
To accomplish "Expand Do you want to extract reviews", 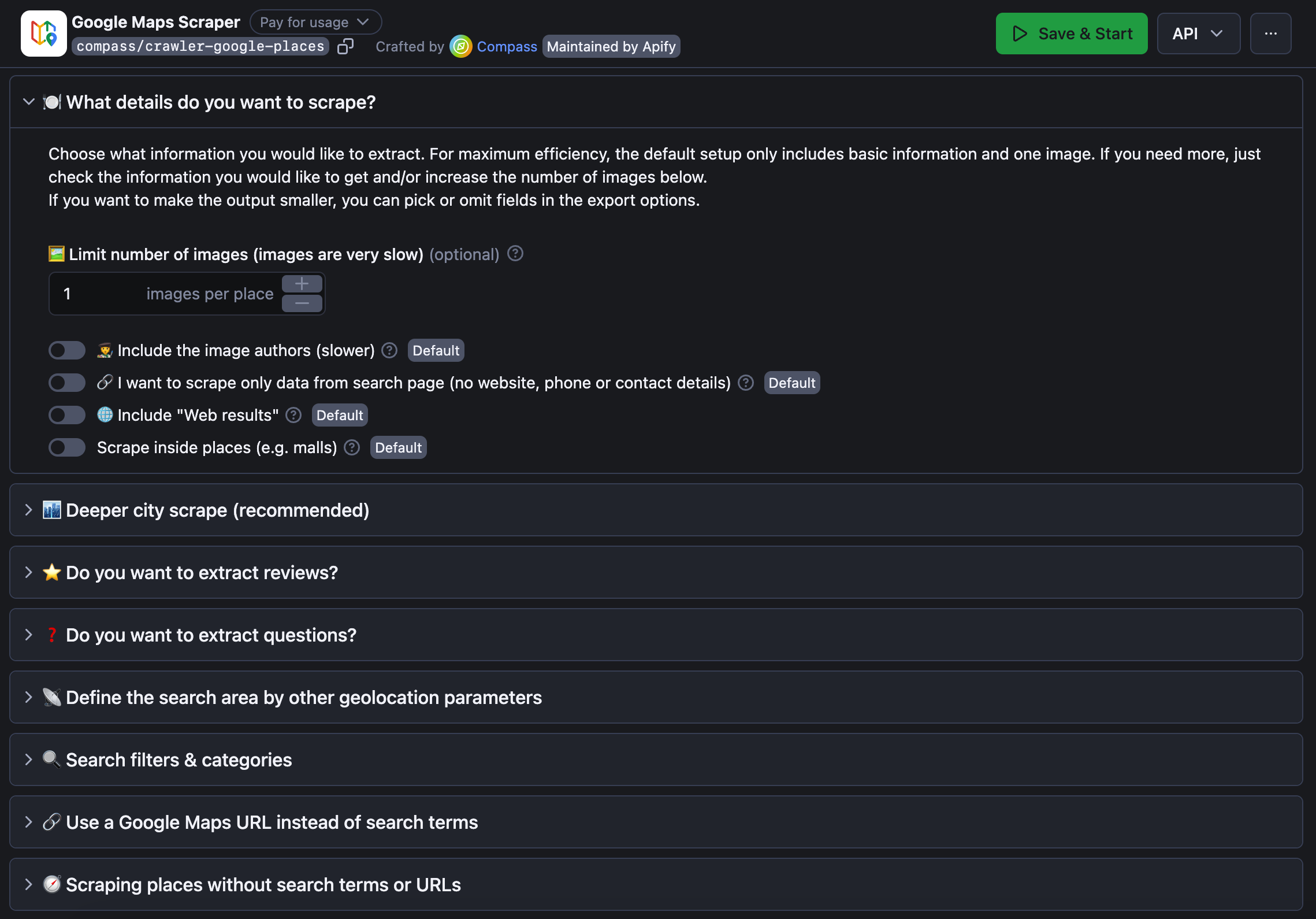I will point(656,572).
